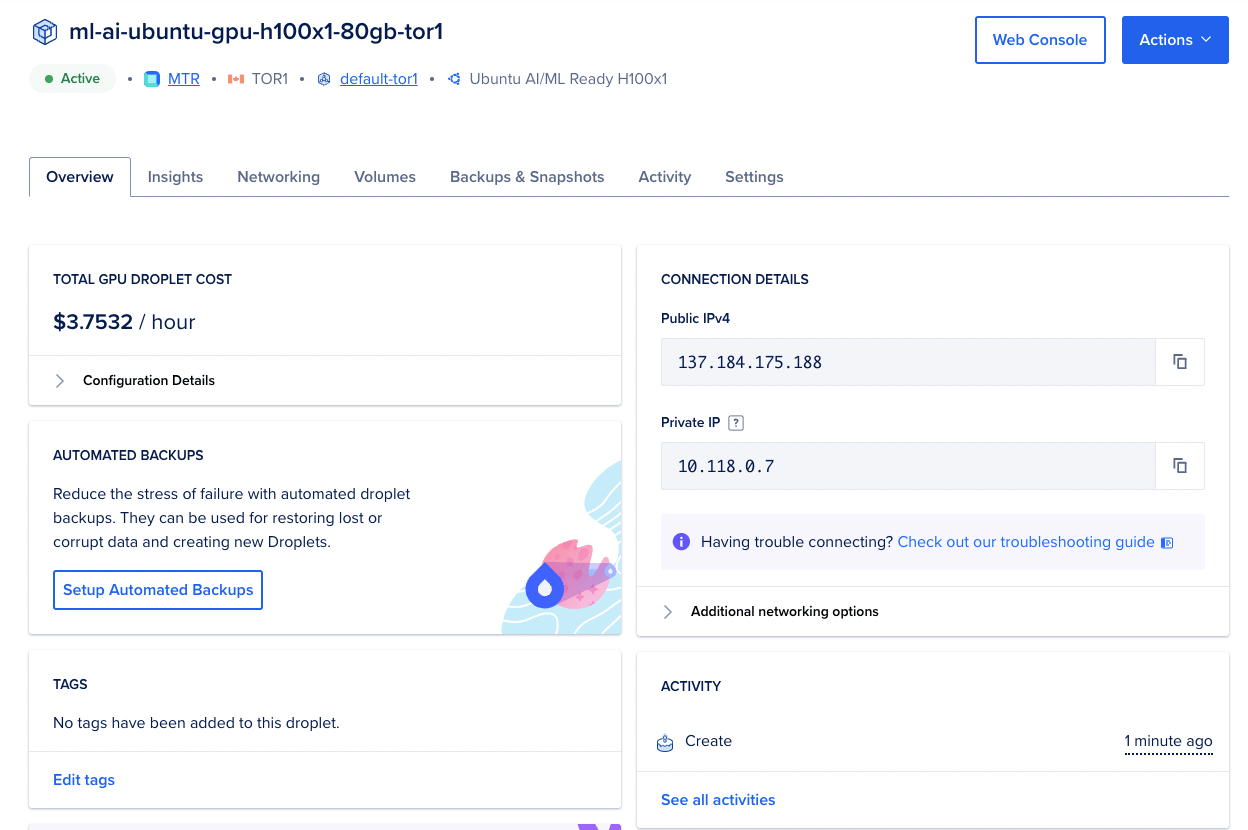Open the Actions dropdown menu
Screen dimensions: 1248x830
(1175, 40)
